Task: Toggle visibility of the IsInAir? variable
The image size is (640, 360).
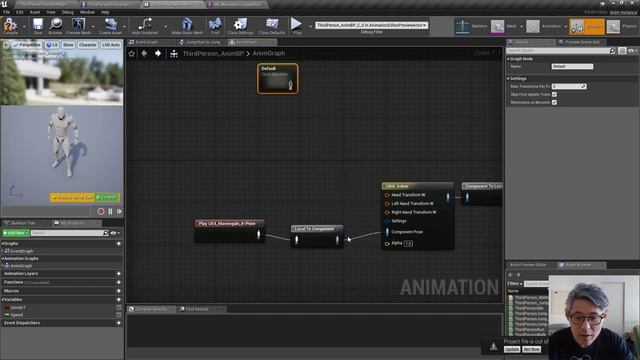Action: [x=119, y=308]
